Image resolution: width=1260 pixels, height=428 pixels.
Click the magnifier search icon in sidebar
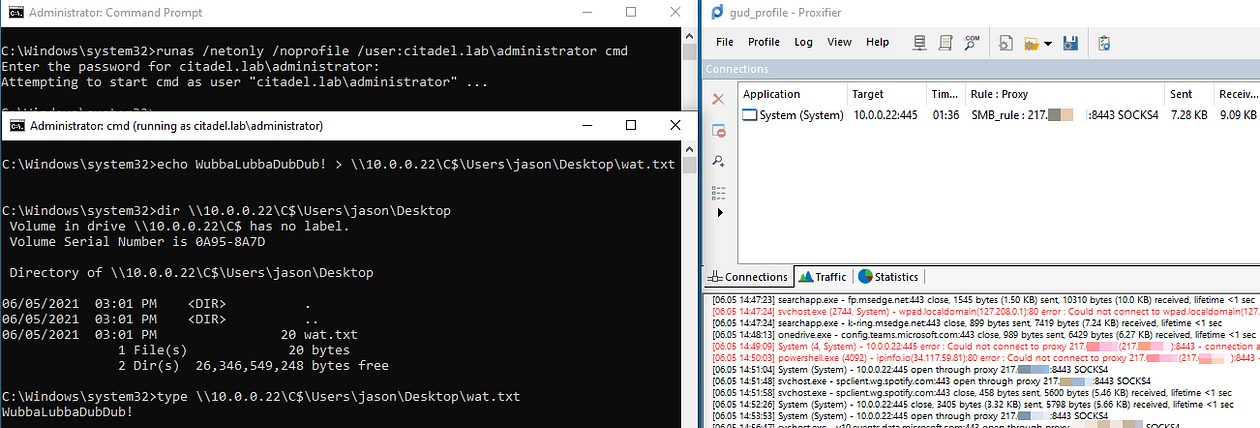coord(718,161)
